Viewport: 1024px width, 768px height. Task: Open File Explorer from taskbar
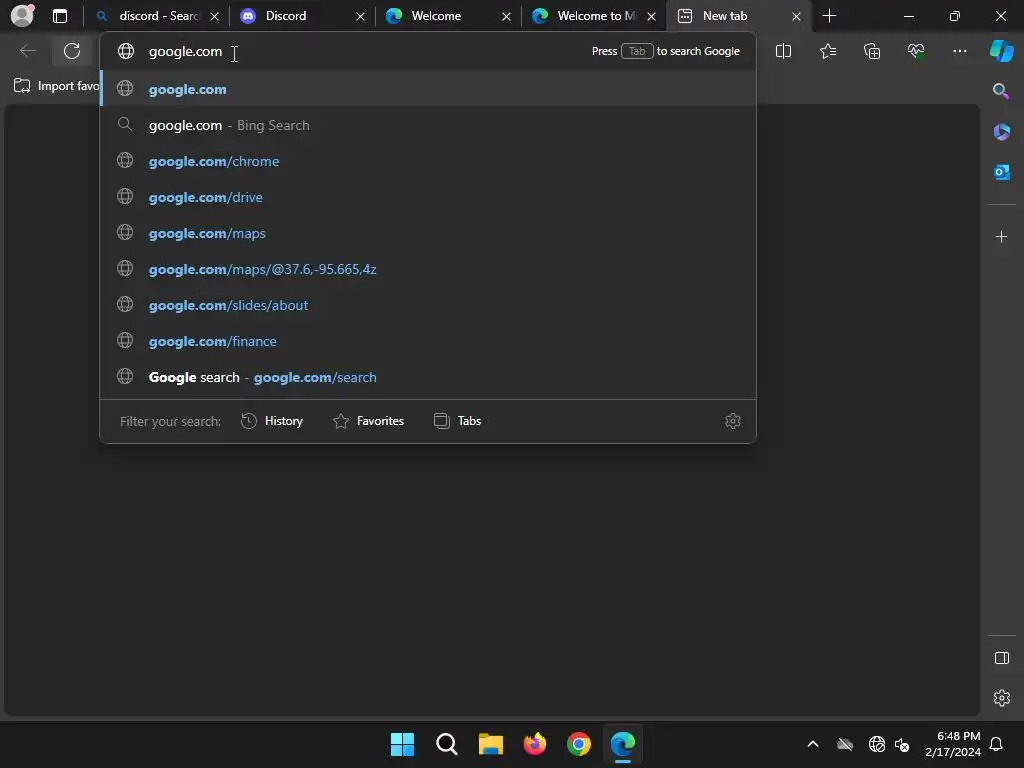[x=490, y=744]
